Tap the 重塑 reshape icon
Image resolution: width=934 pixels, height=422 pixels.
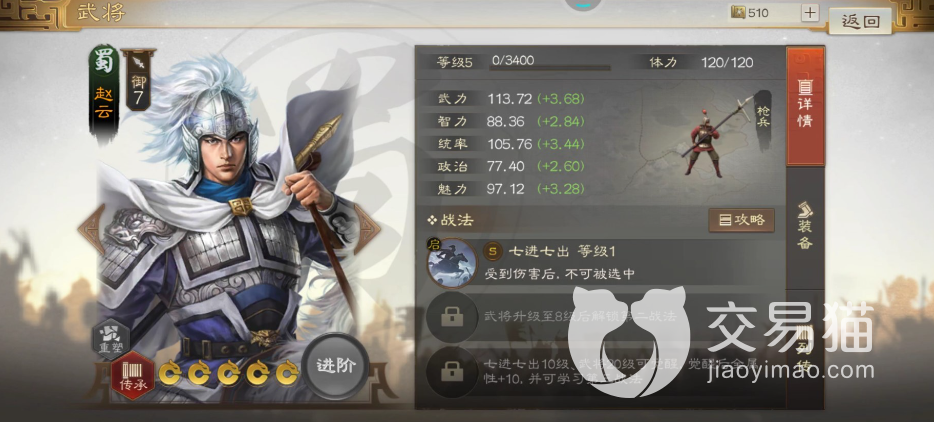pyautogui.click(x=111, y=339)
